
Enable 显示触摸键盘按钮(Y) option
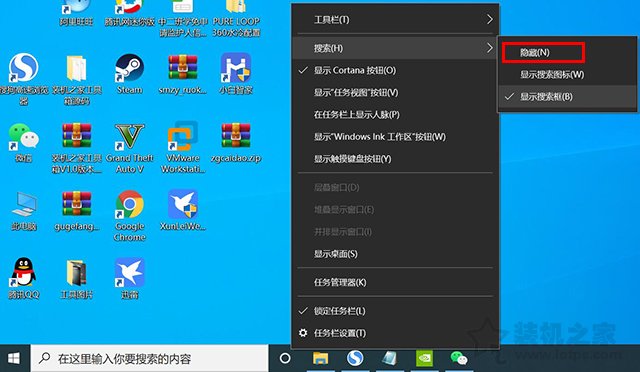[x=395, y=158]
